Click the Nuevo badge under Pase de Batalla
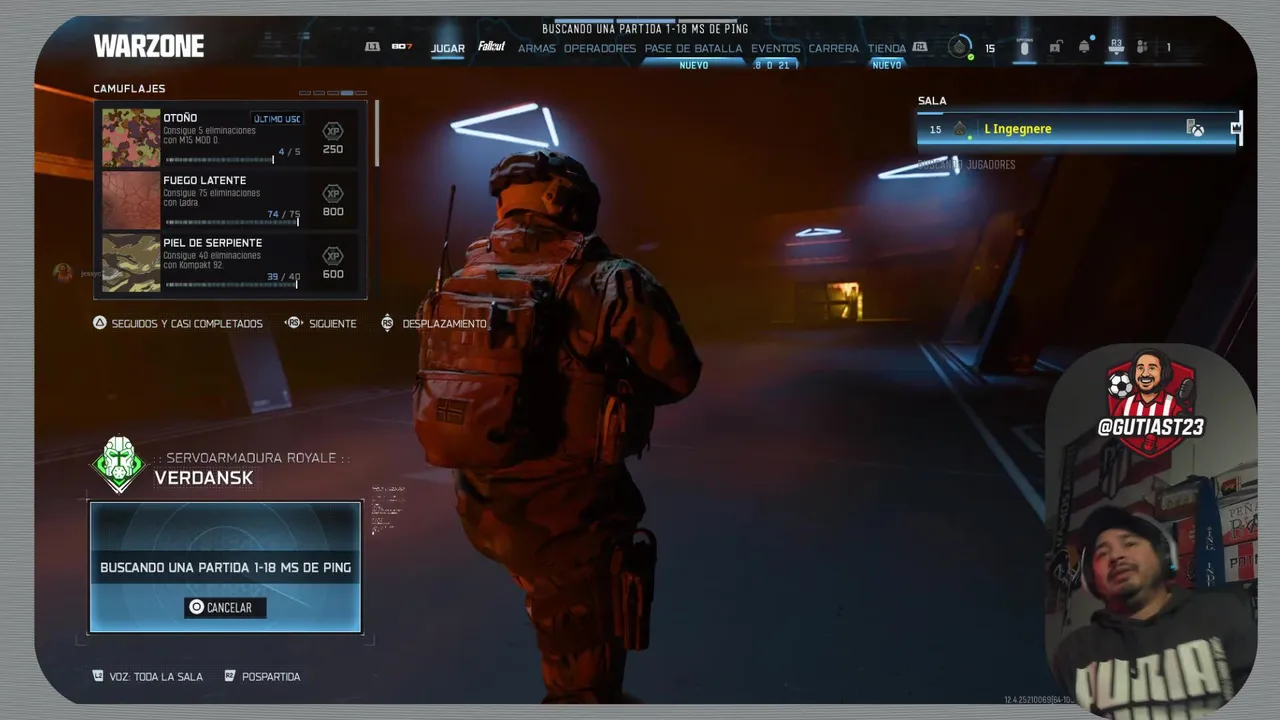Screen dimensions: 1280x720 click(x=694, y=65)
